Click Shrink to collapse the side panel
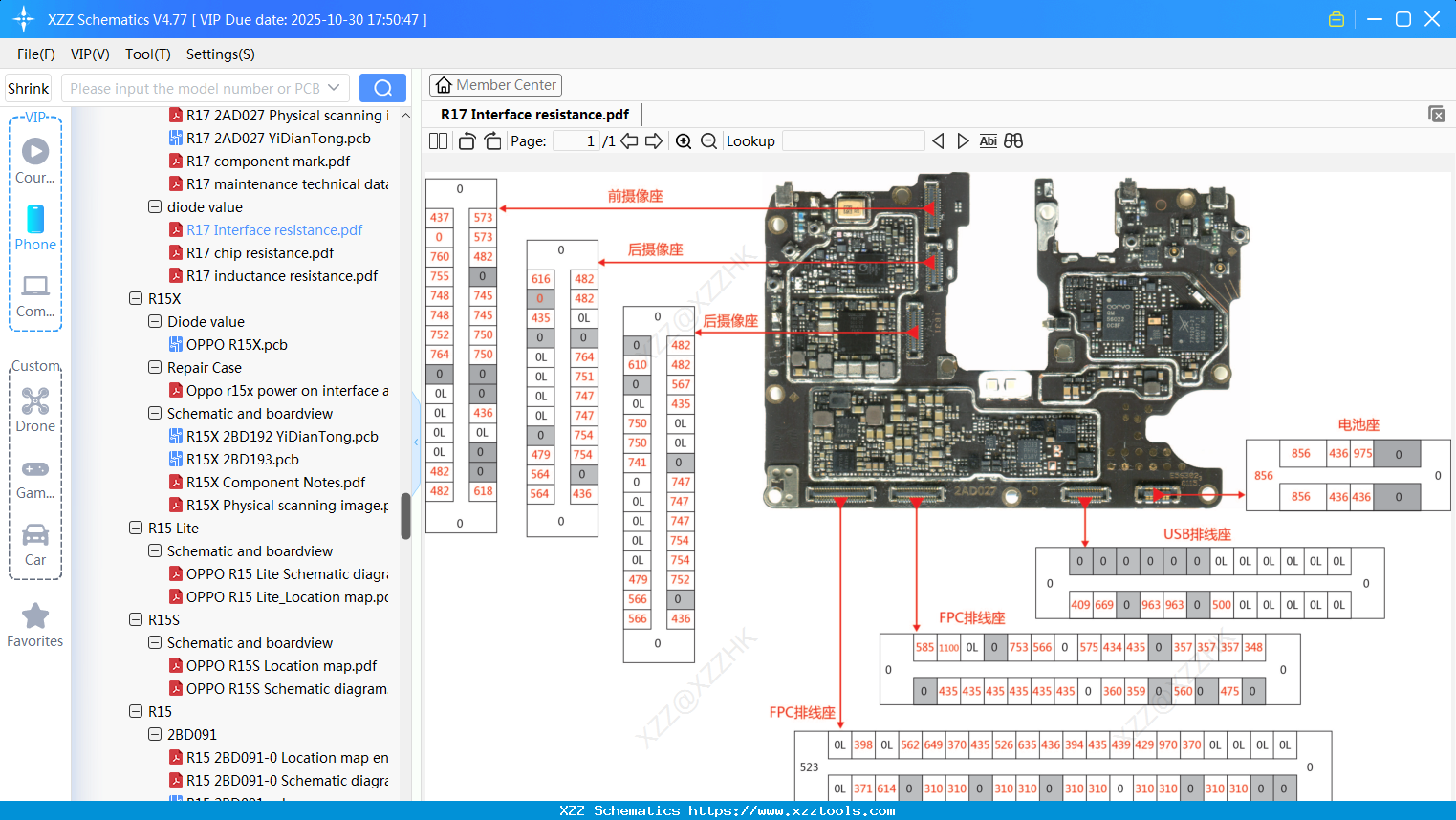 29,88
